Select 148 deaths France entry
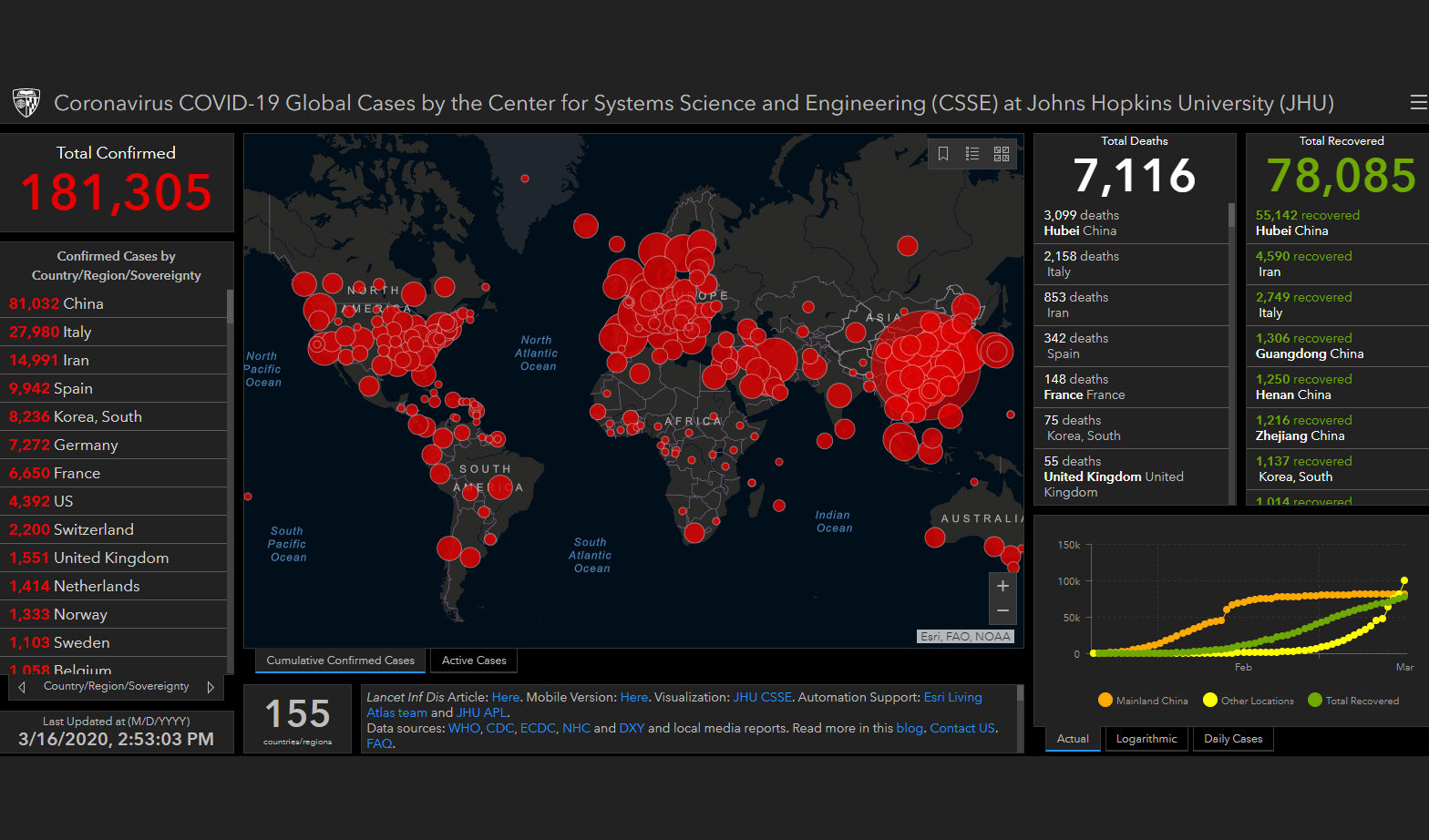This screenshot has height=840, width=1429. pyautogui.click(x=1131, y=387)
